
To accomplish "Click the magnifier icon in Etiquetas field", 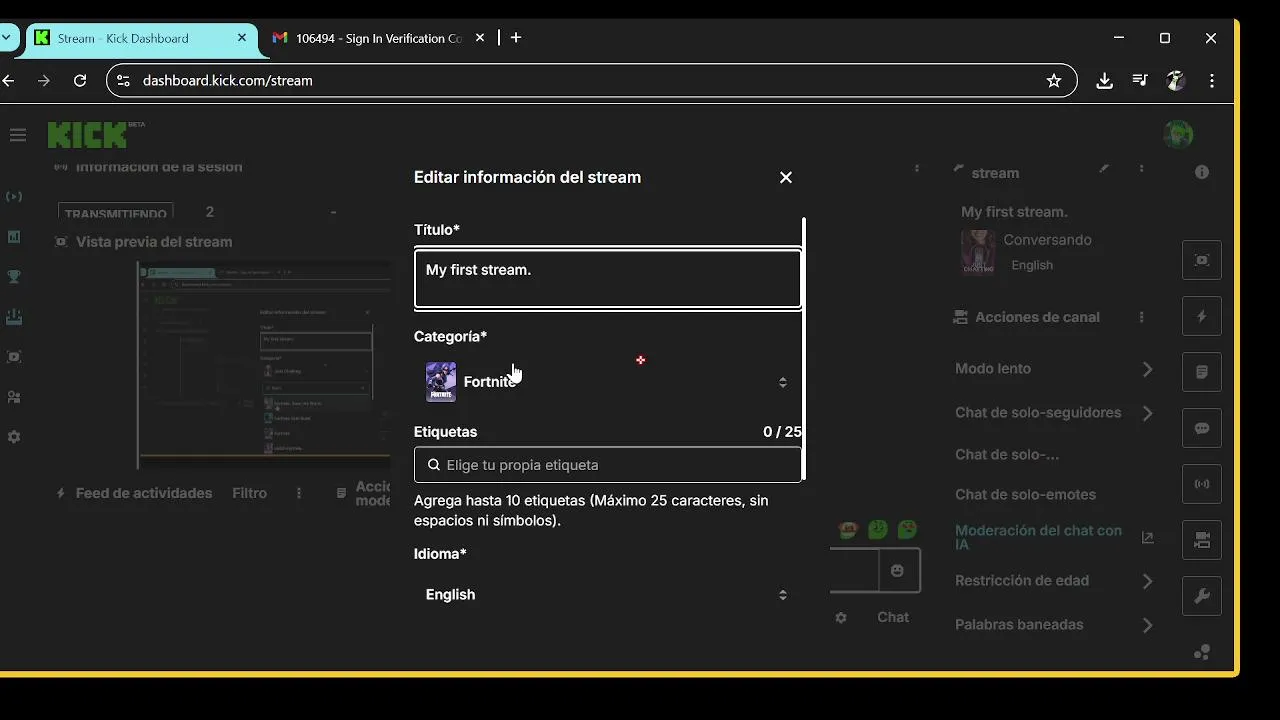I will click(433, 465).
